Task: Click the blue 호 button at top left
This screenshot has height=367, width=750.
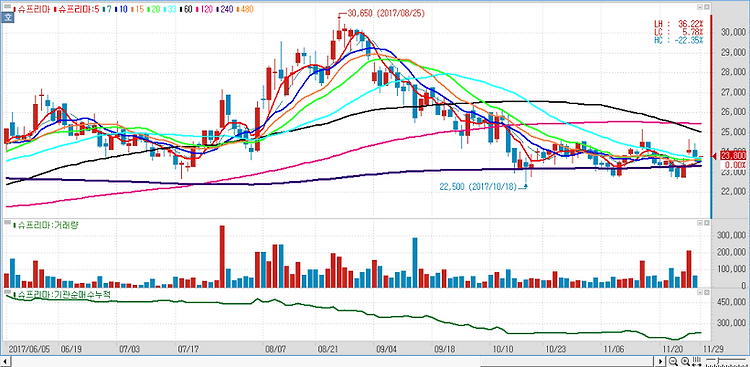Action: 7,17
